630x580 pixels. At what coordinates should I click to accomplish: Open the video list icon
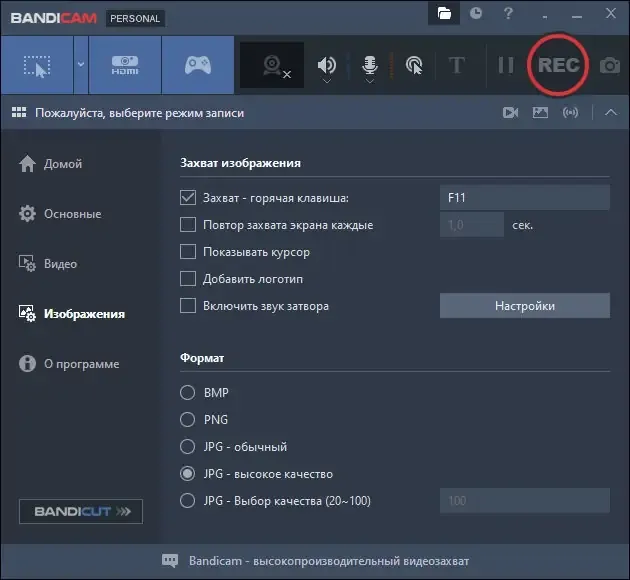510,112
